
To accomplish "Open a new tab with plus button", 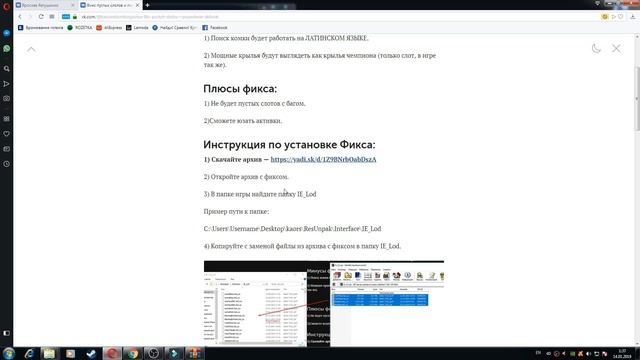I will 147,5.
